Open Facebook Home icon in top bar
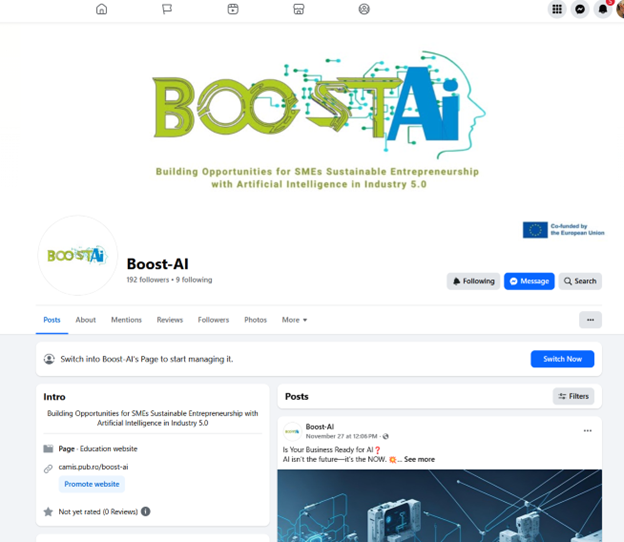Viewport: 624px width, 542px height. click(x=101, y=9)
